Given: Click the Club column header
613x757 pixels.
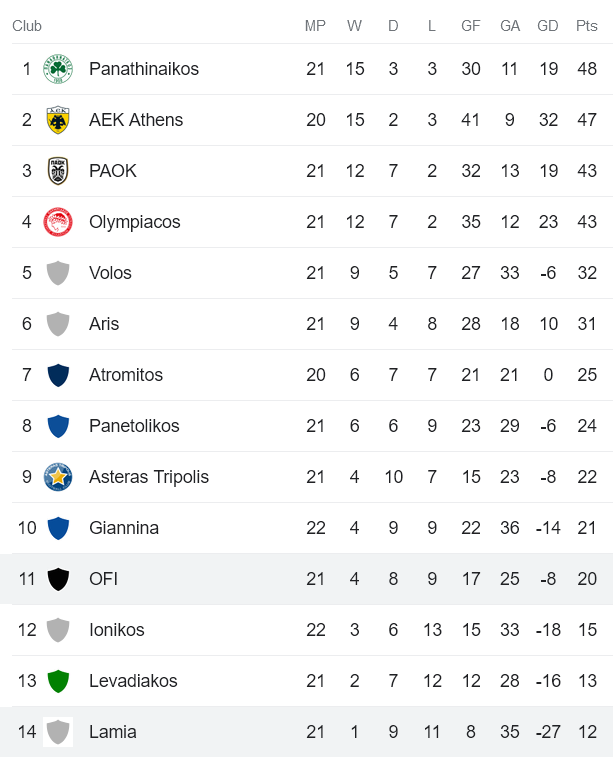Looking at the screenshot, I should 27,26.
